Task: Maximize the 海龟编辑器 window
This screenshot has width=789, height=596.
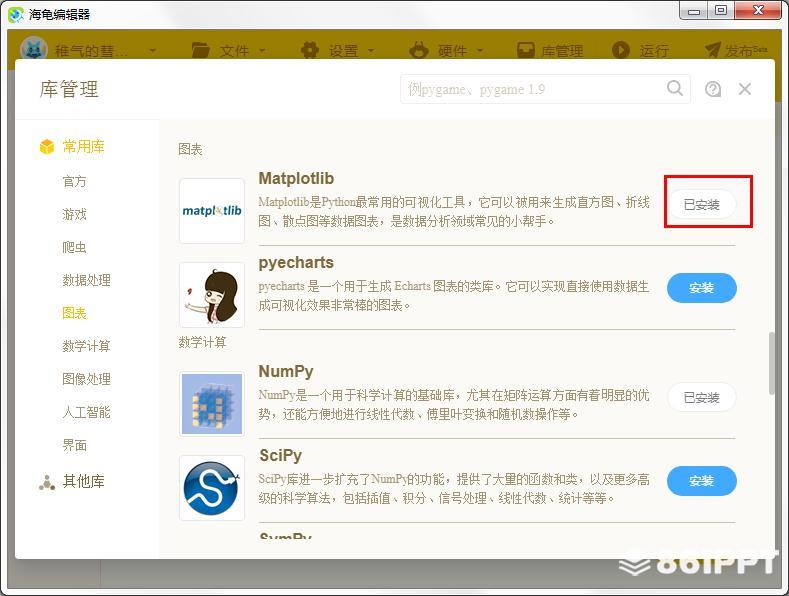Action: coord(721,11)
